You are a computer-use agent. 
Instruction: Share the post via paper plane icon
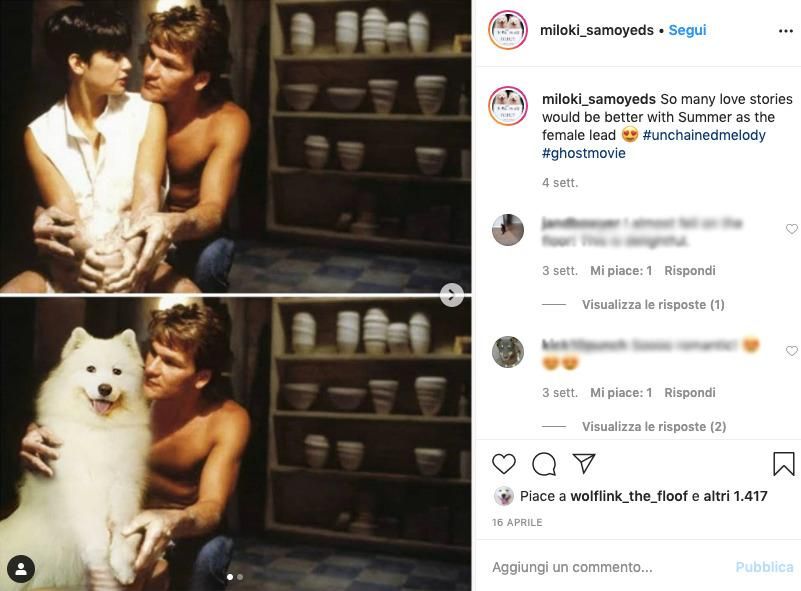tap(584, 463)
